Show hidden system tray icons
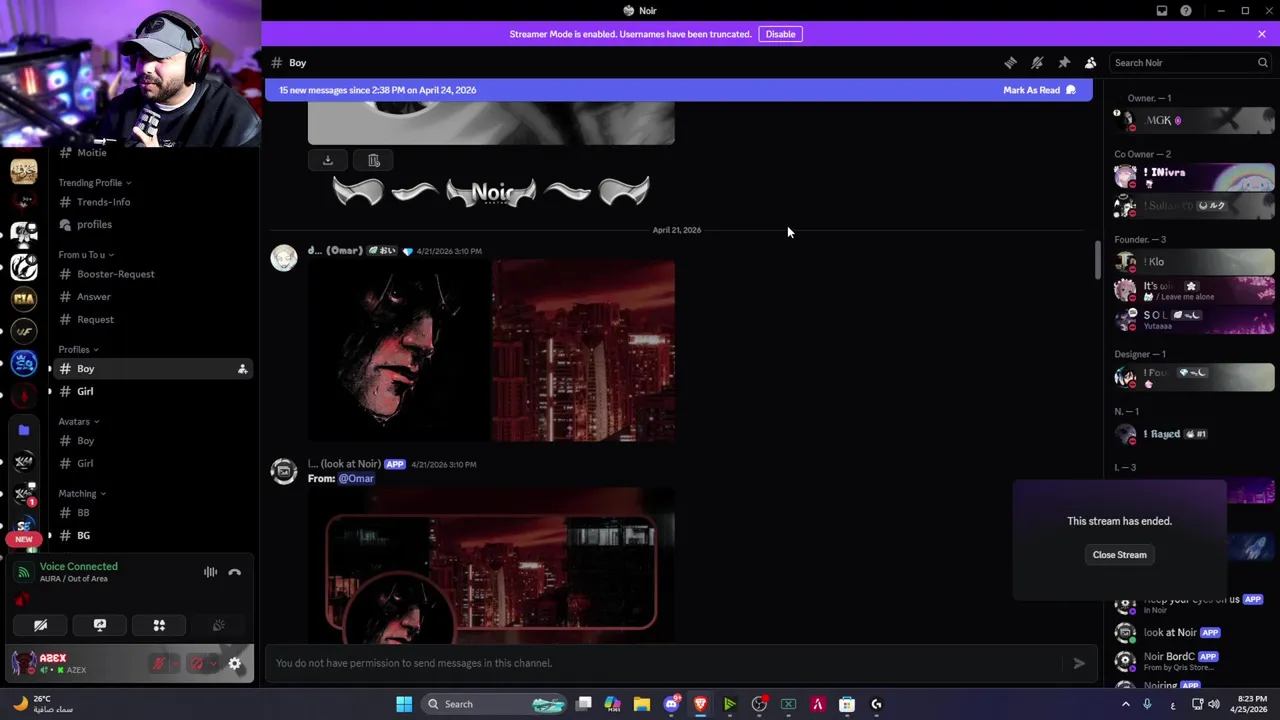Image resolution: width=1280 pixels, height=720 pixels. 1125,704
